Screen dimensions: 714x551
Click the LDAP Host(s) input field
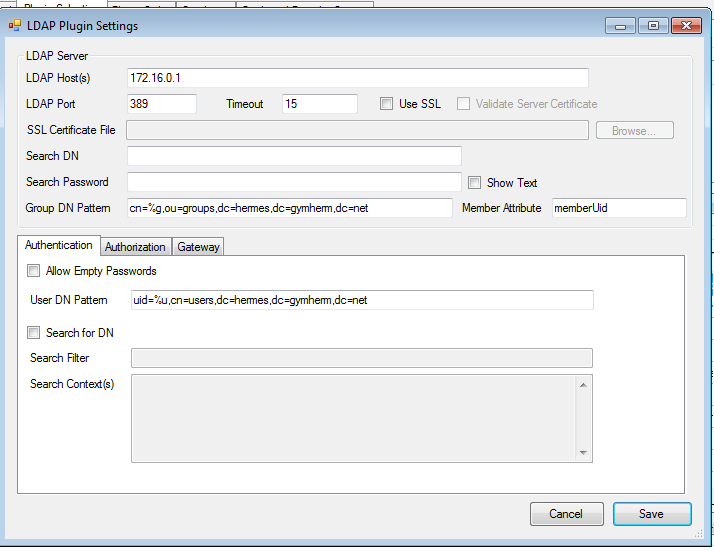coord(357,78)
